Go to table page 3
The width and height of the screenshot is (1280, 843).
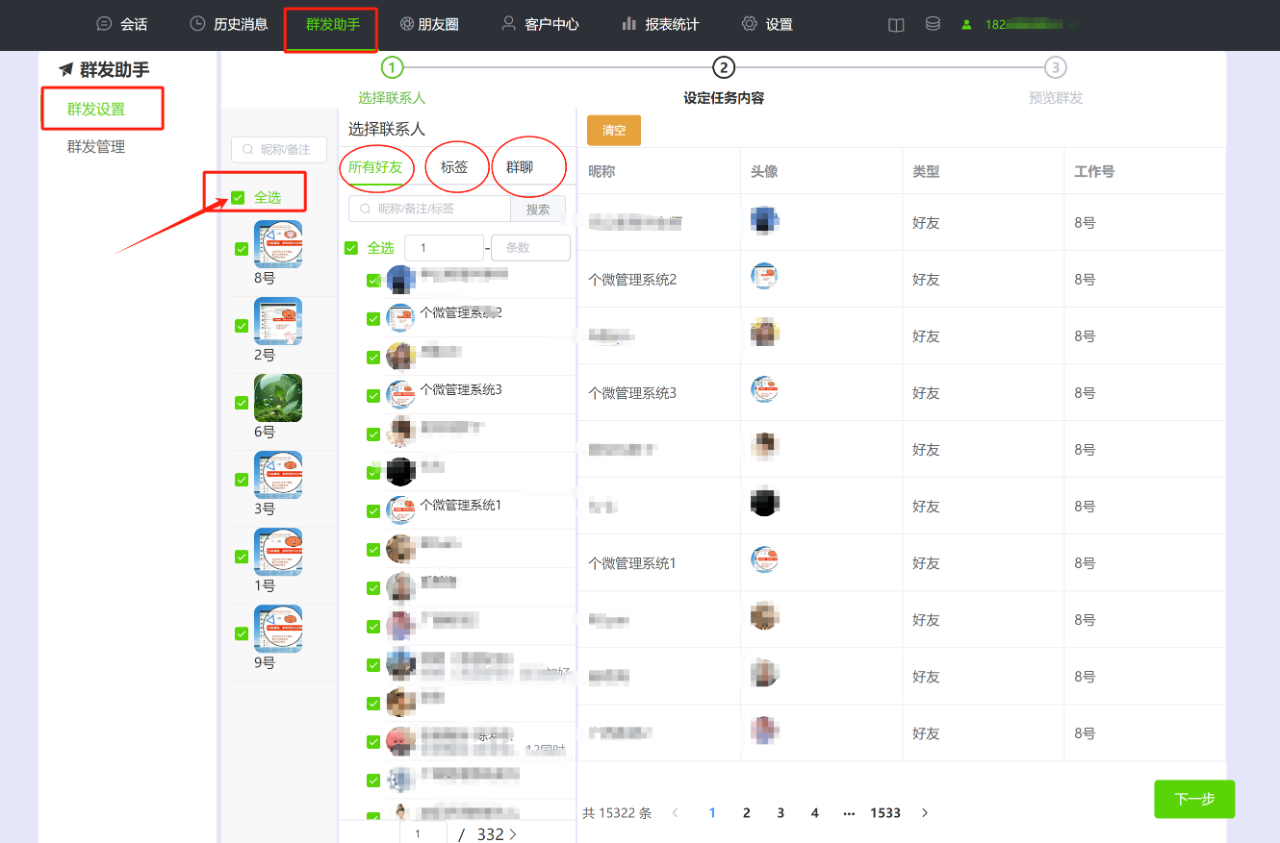pos(781,813)
